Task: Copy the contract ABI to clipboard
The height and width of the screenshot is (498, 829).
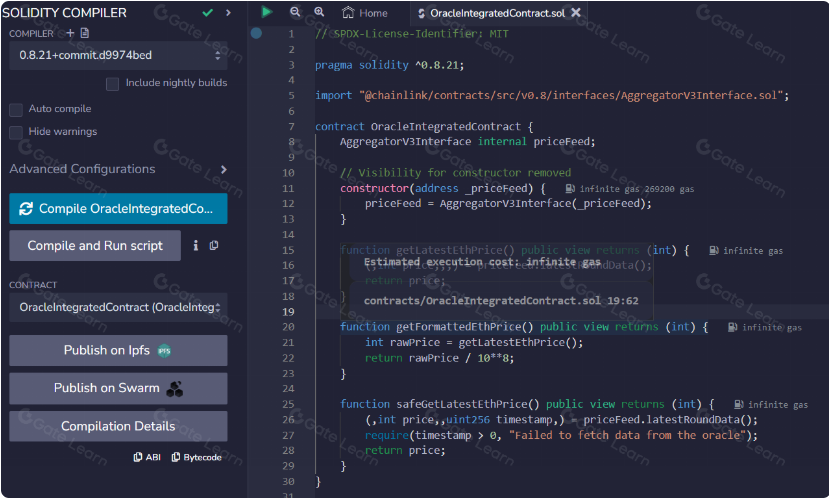Action: pyautogui.click(x=147, y=457)
